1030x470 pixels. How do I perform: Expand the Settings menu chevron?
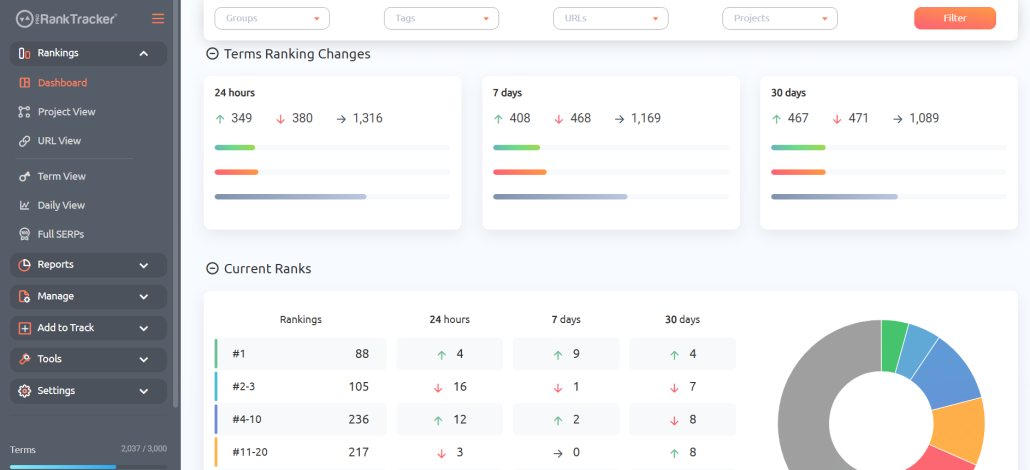pos(144,390)
